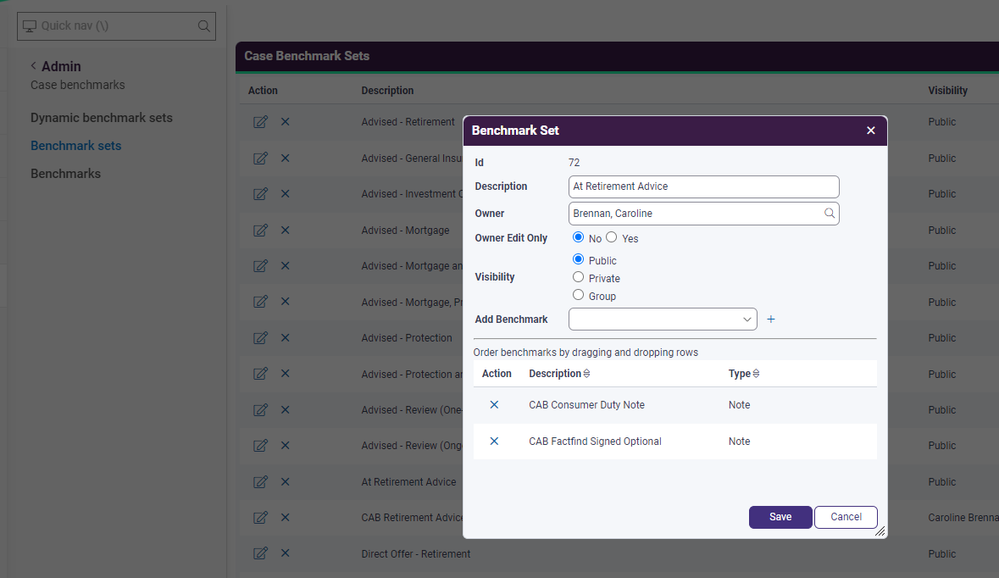Edit the Advised - Mortgage, Pr... row
The height and width of the screenshot is (578, 999).
click(260, 302)
